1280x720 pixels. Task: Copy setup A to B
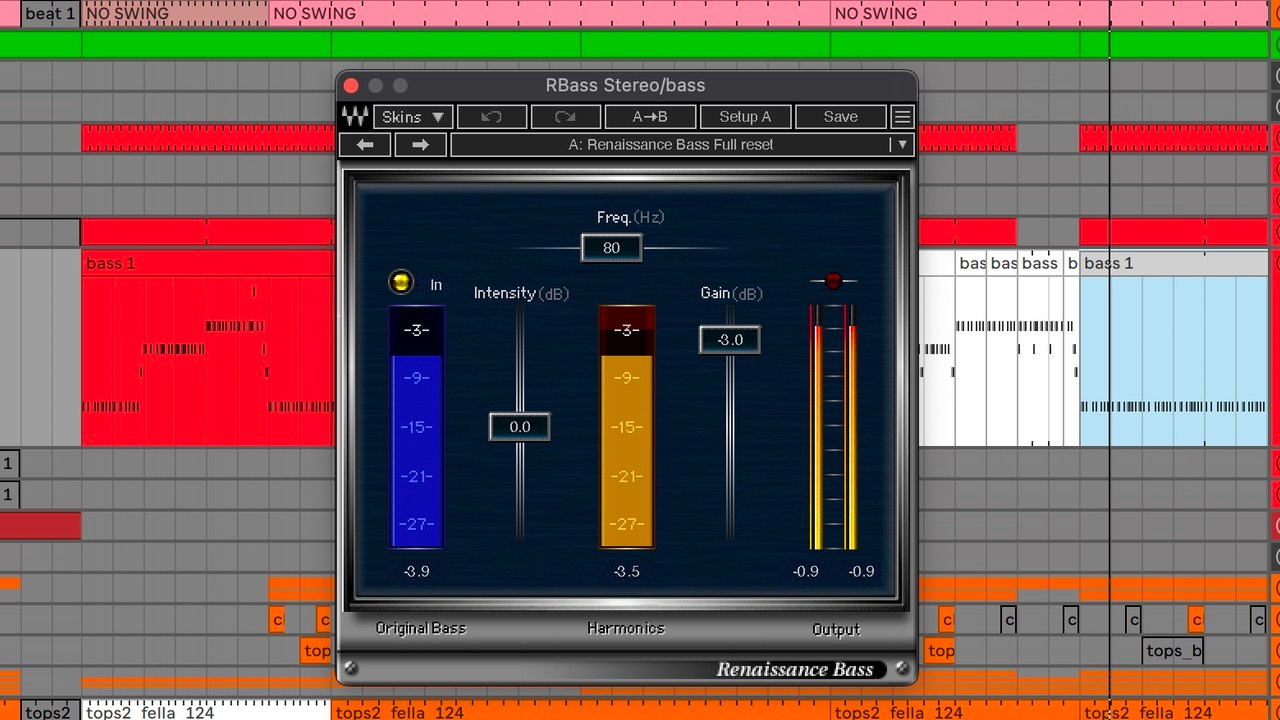click(x=650, y=117)
